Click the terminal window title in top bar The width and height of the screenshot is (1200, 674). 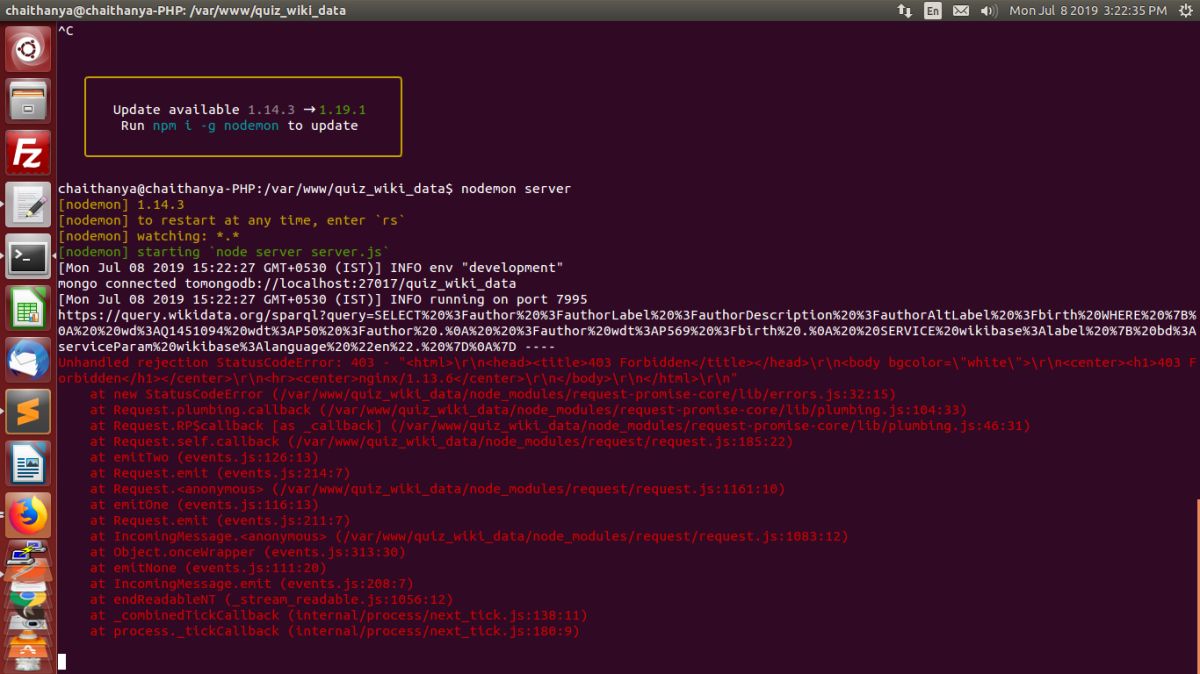tap(176, 10)
